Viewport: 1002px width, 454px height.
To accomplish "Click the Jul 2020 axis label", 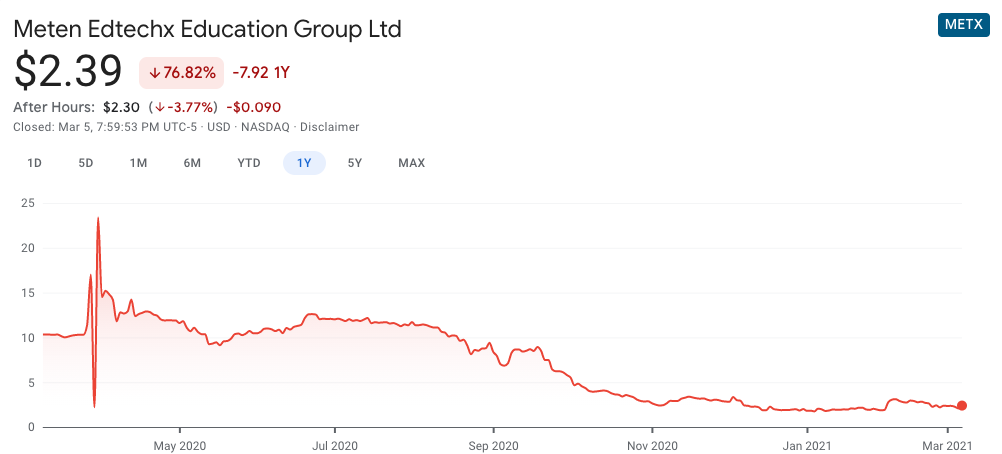I will point(335,445).
